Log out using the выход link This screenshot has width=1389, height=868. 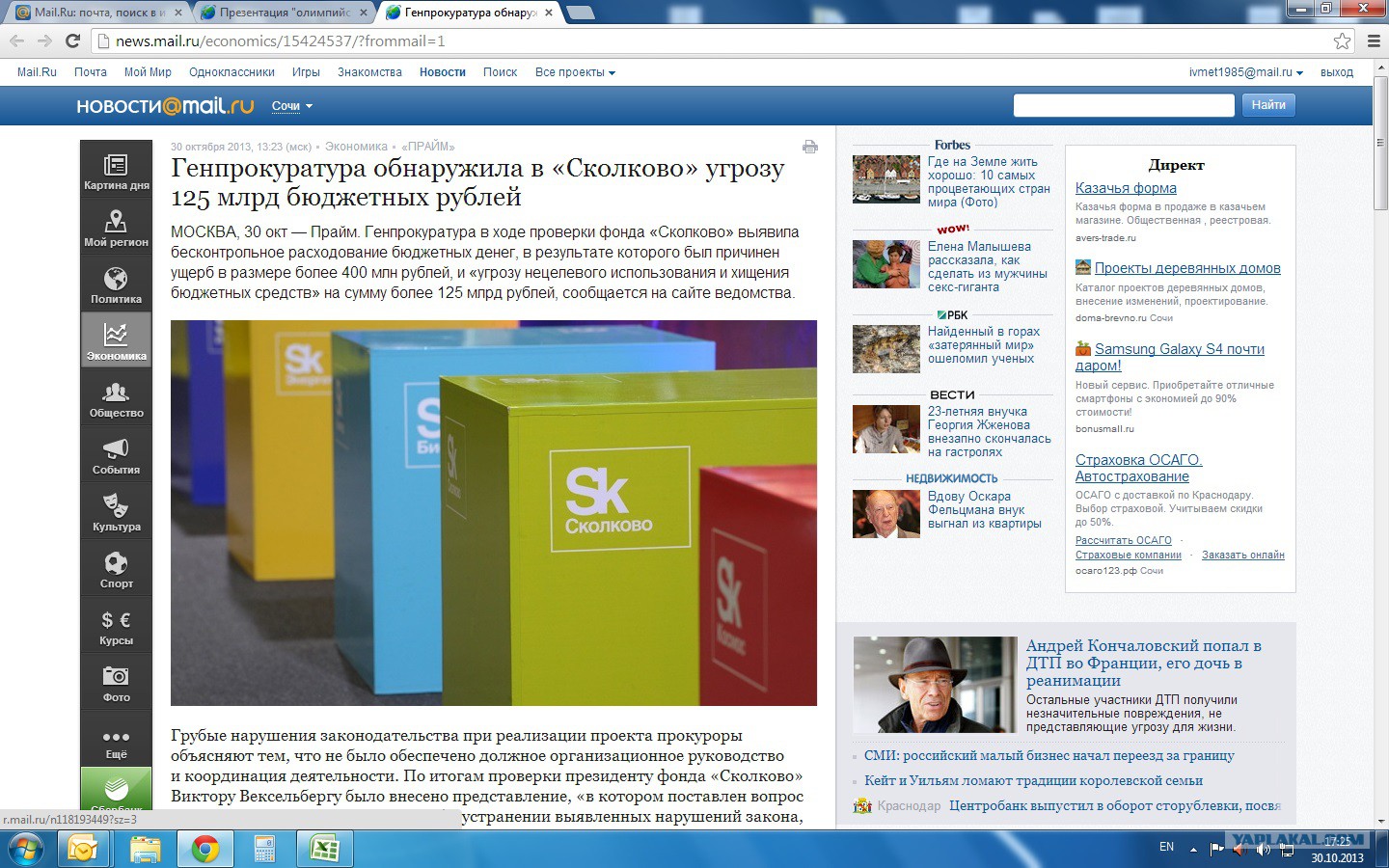click(1336, 72)
